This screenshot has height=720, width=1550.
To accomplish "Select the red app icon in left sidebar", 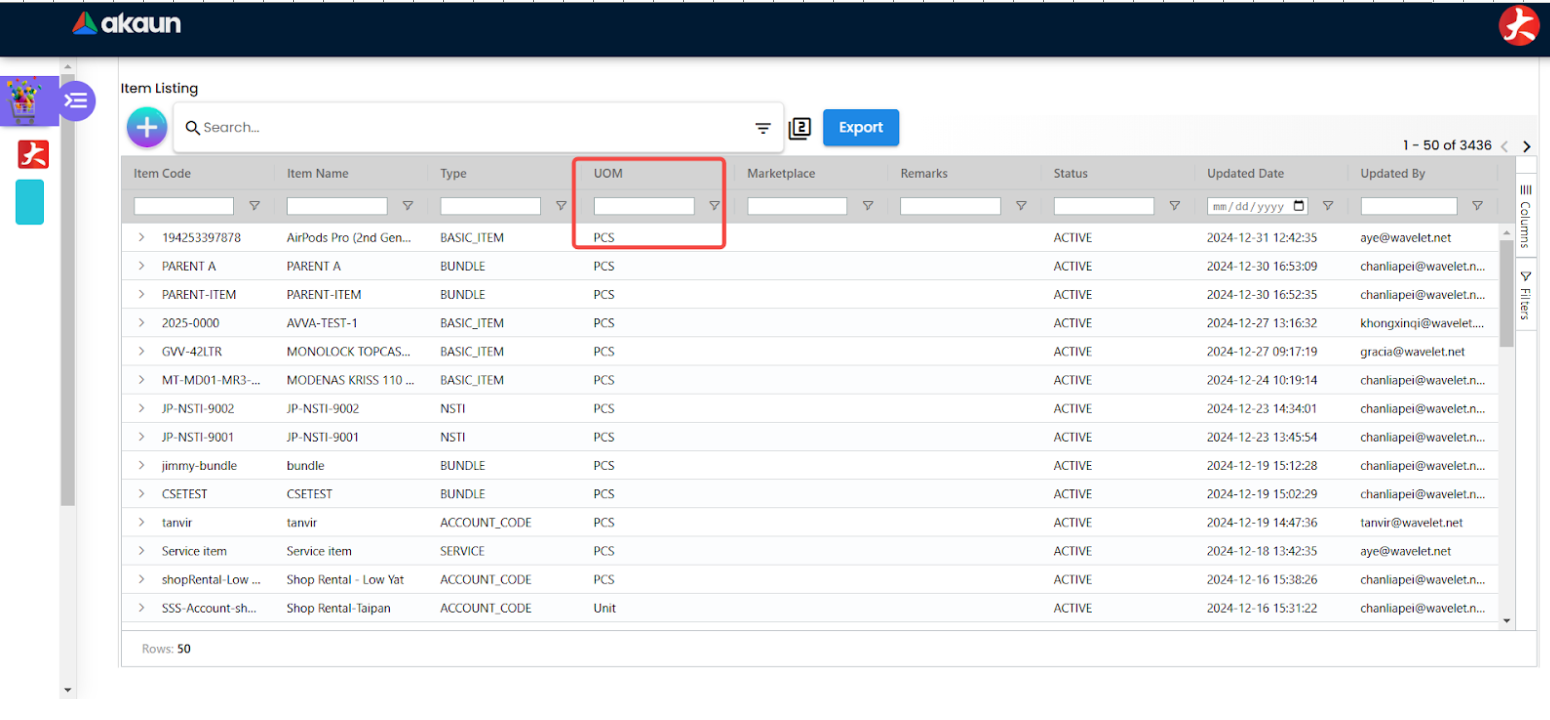I will pyautogui.click(x=29, y=155).
